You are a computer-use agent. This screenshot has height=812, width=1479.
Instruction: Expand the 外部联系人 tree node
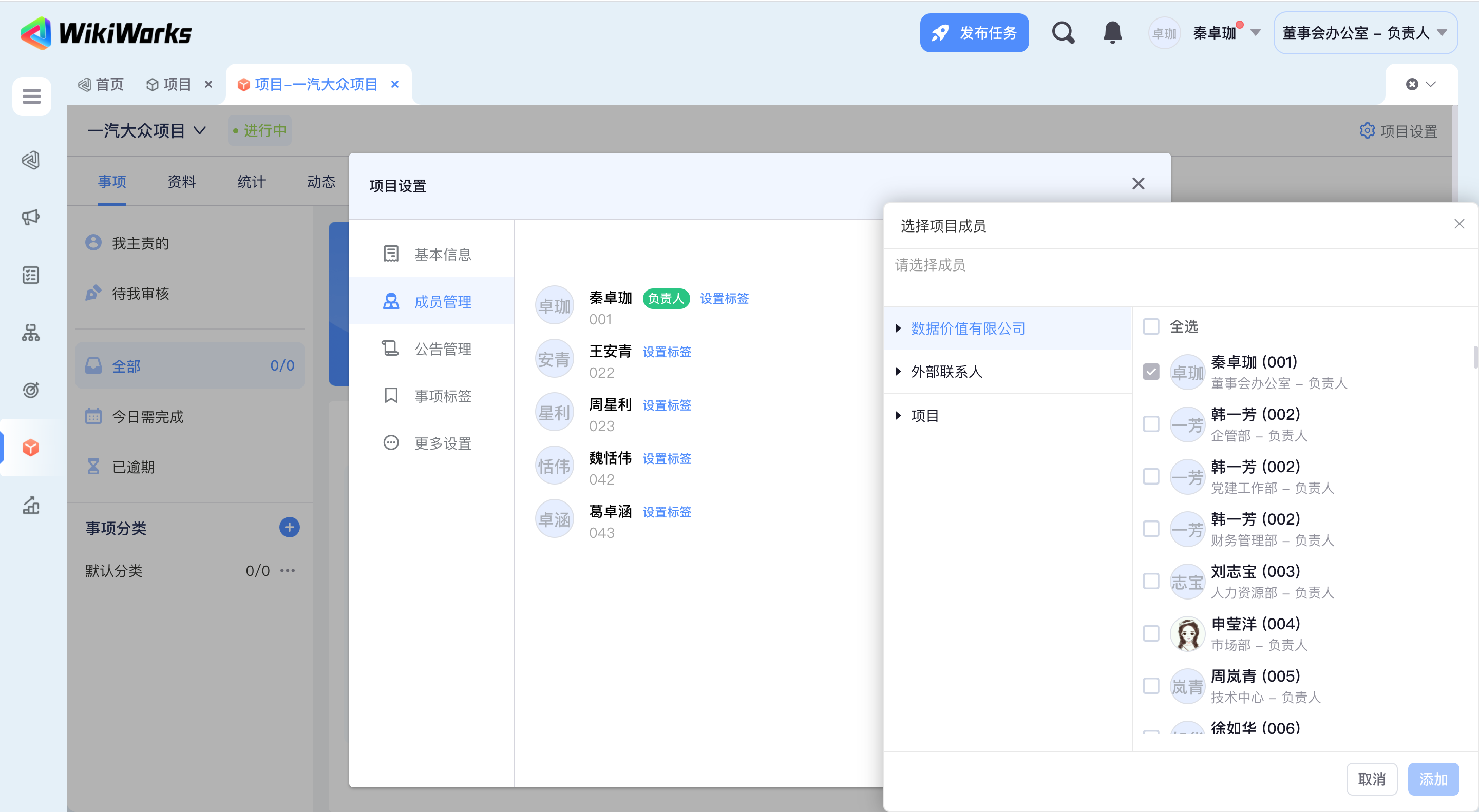point(899,371)
